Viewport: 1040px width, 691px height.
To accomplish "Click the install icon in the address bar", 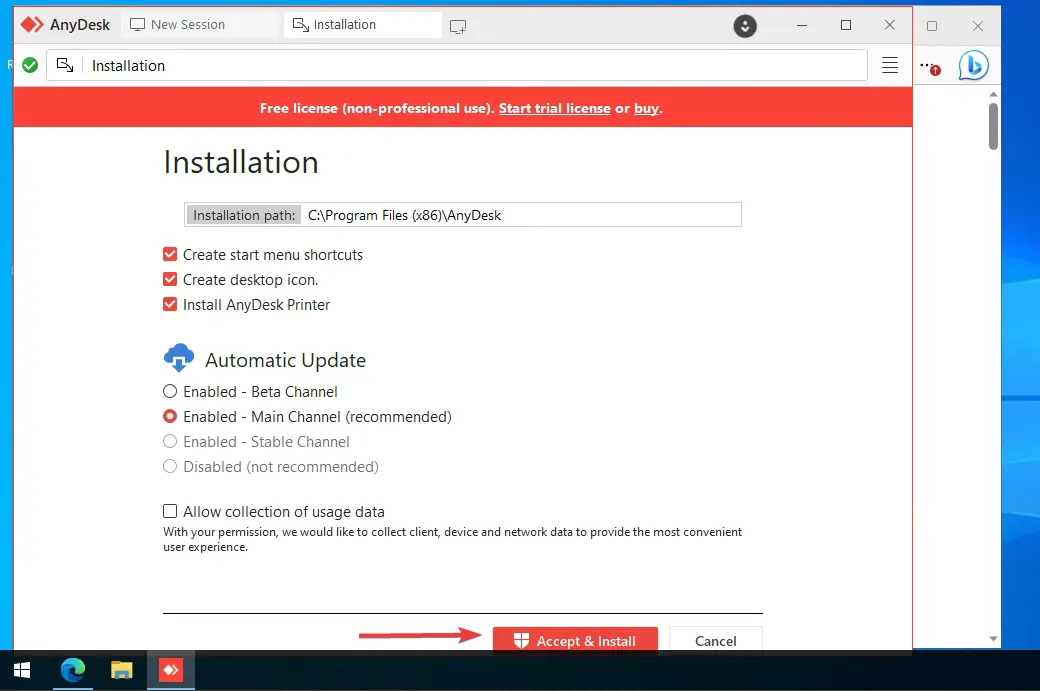I will [65, 65].
